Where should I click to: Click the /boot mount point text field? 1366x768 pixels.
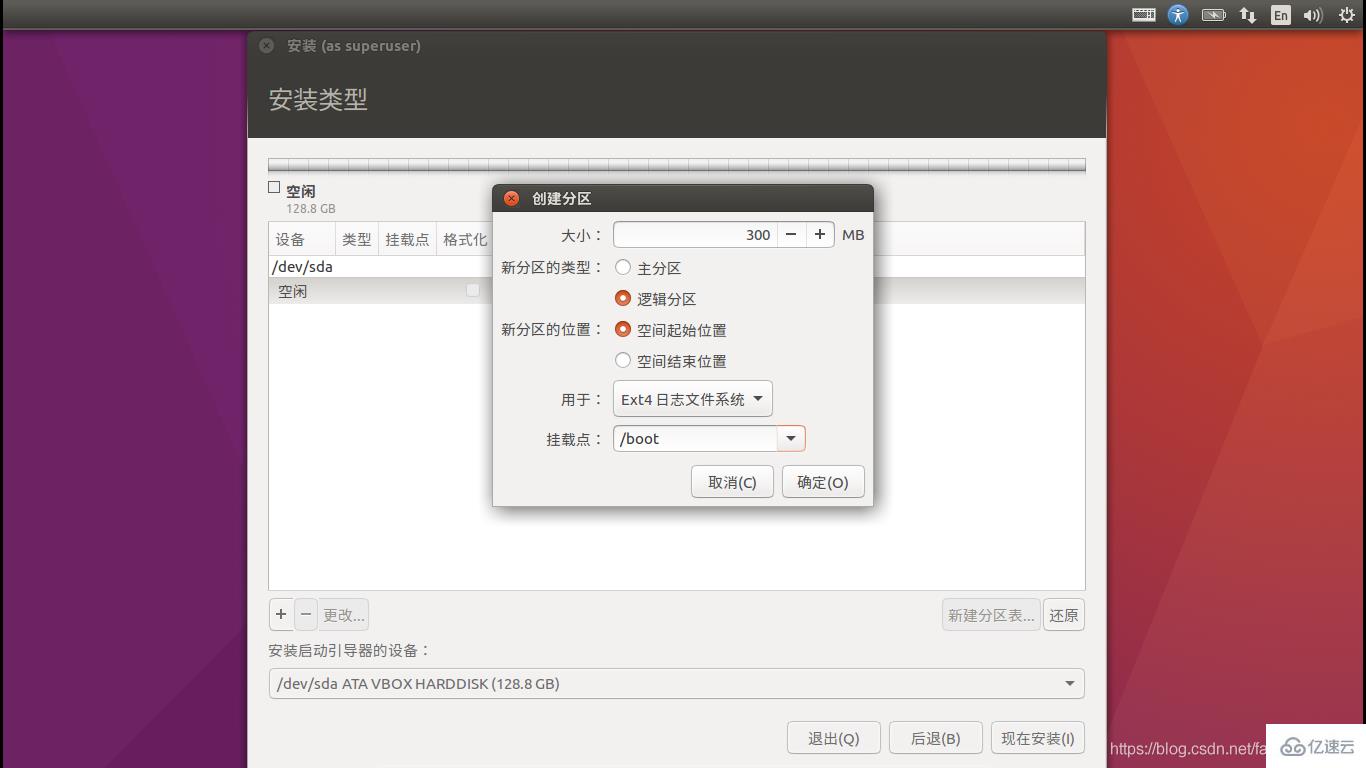[x=695, y=438]
